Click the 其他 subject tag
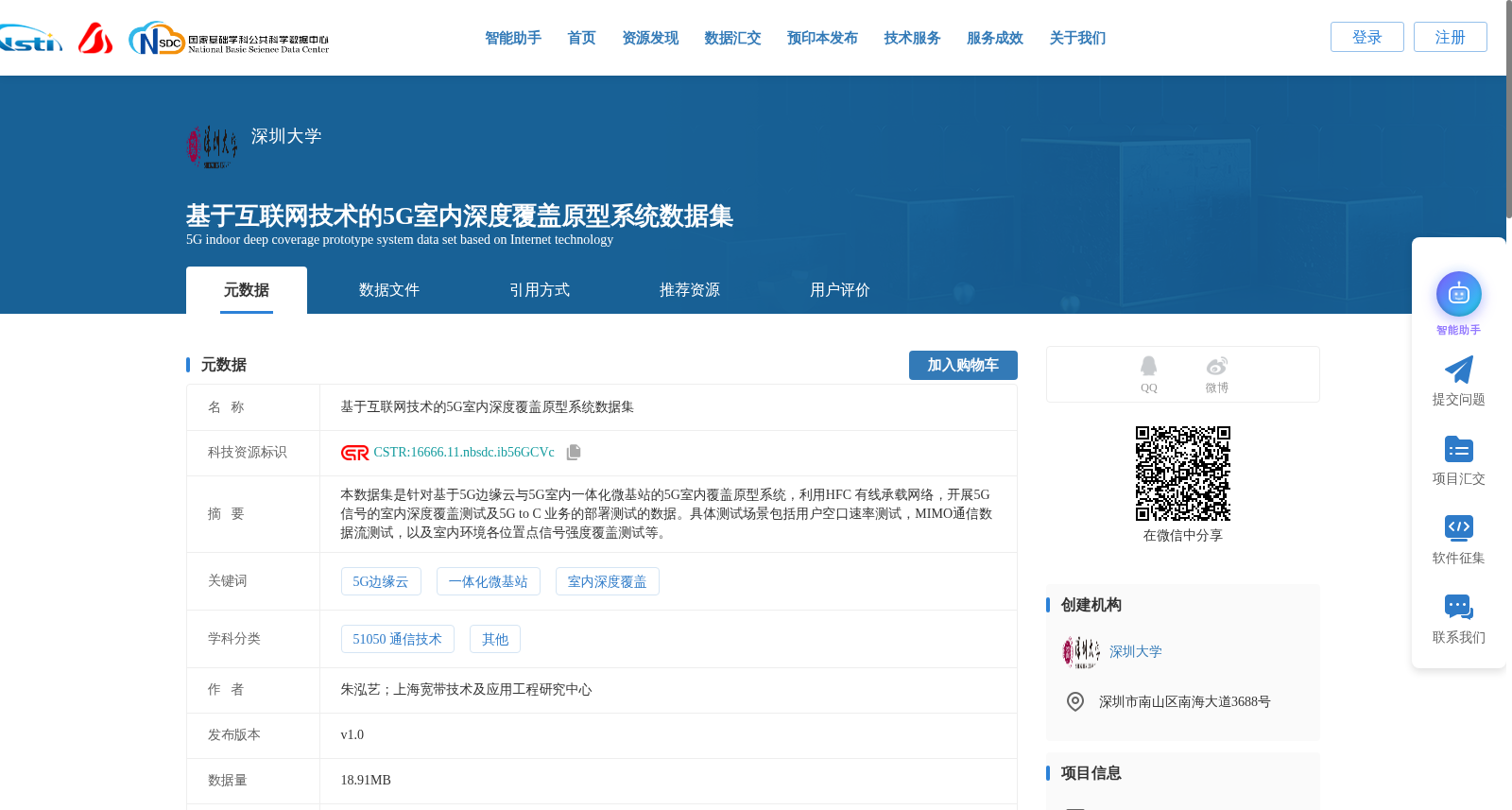 click(495, 639)
